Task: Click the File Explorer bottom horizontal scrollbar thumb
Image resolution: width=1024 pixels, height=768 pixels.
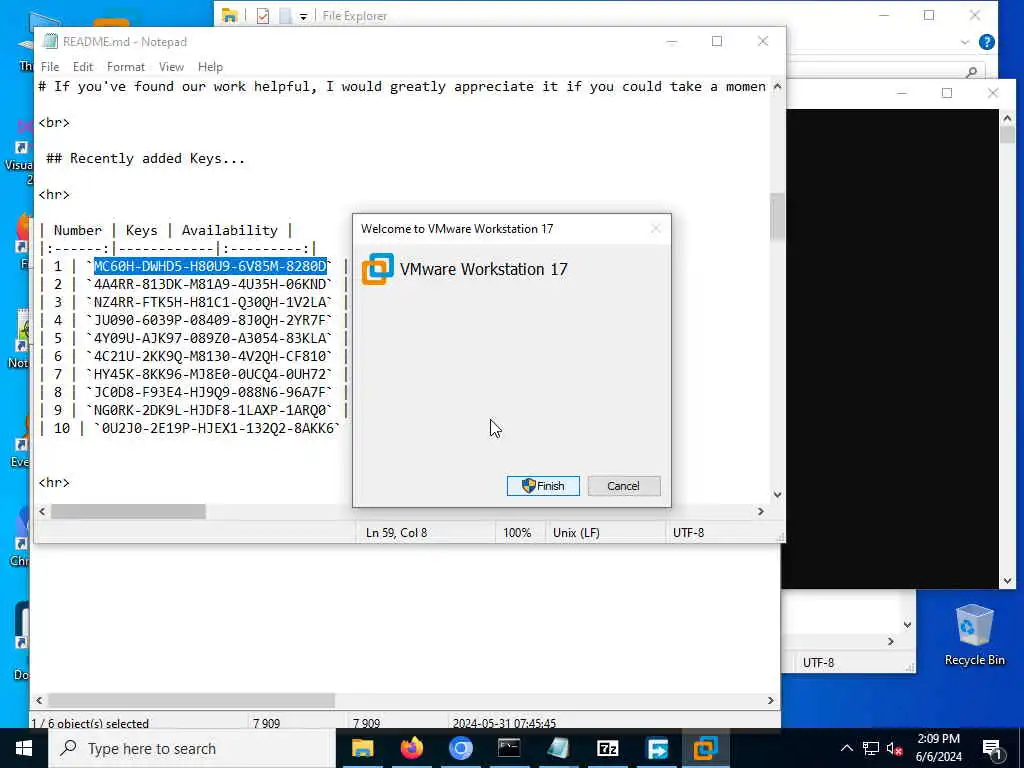Action: (191, 700)
